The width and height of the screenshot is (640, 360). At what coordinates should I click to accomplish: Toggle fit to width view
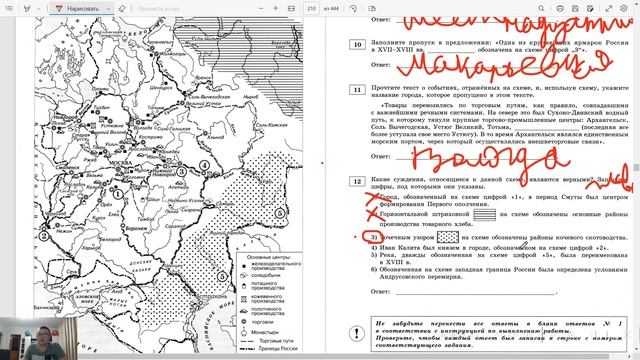coord(291,8)
